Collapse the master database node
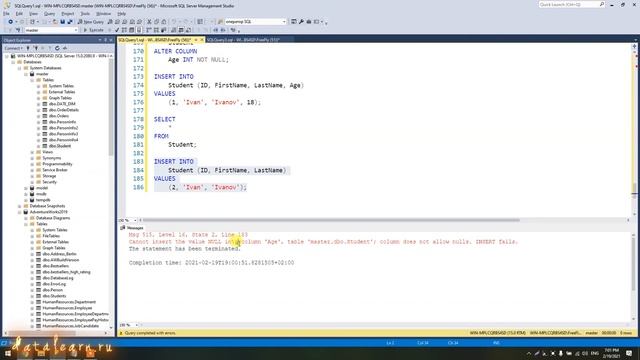The image size is (640, 360). 26,74
